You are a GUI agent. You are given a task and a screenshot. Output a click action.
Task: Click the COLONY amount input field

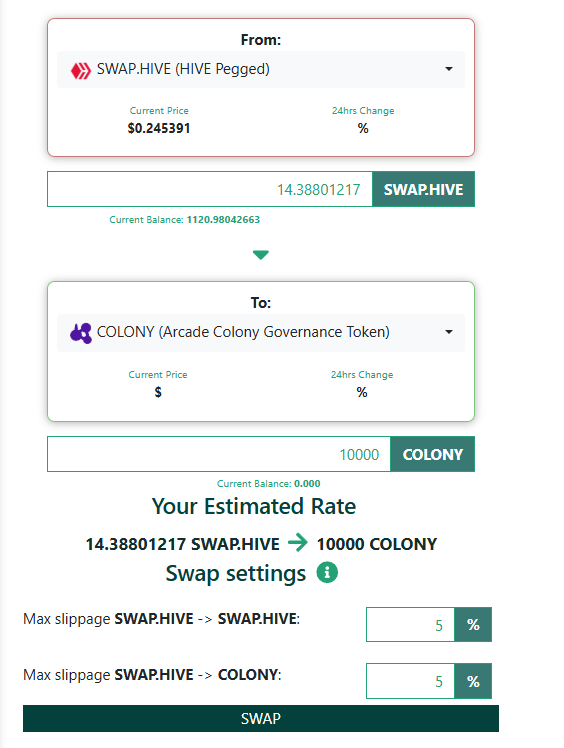pyautogui.click(x=219, y=454)
